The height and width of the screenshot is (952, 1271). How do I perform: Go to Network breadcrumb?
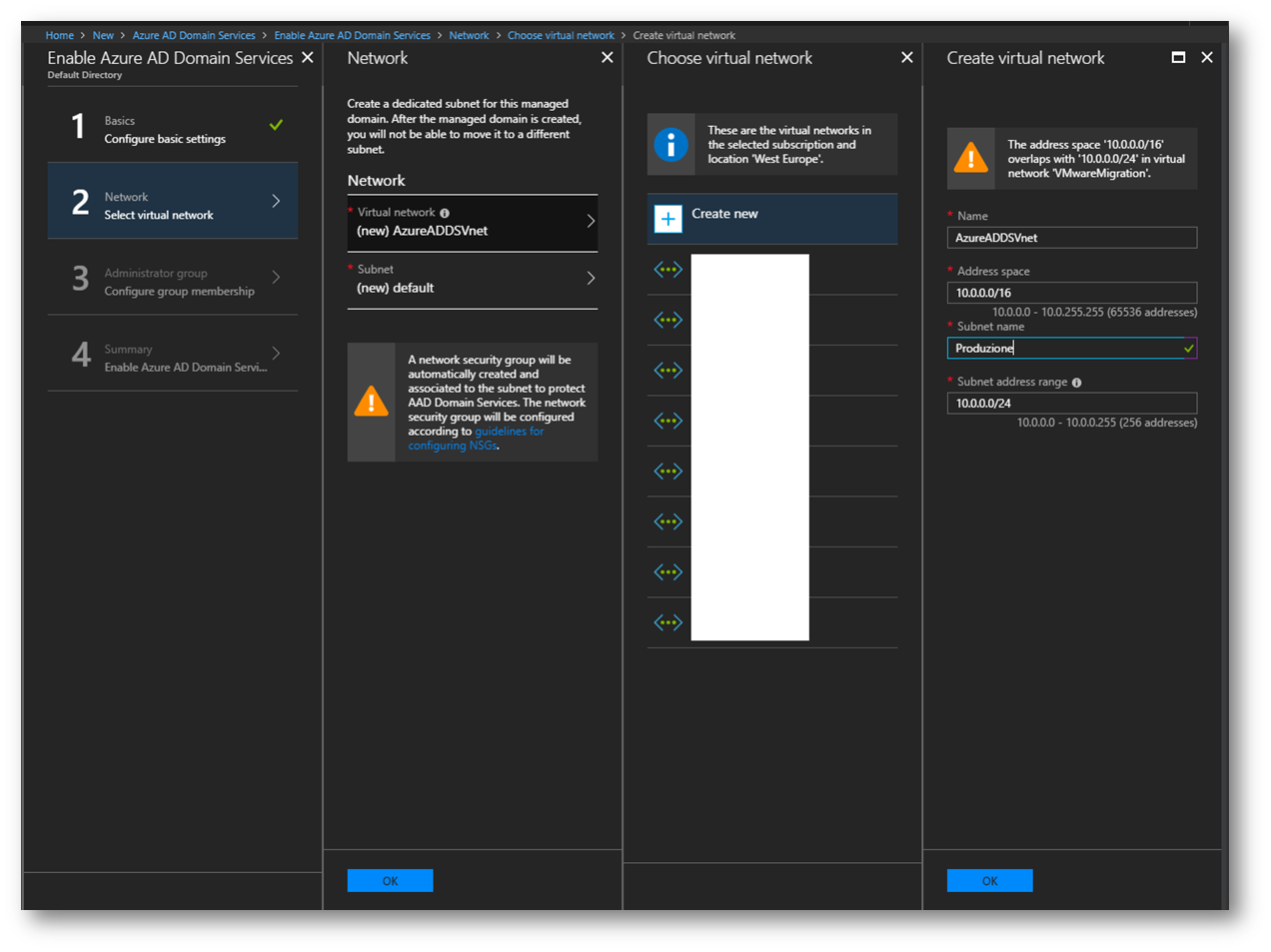point(469,36)
